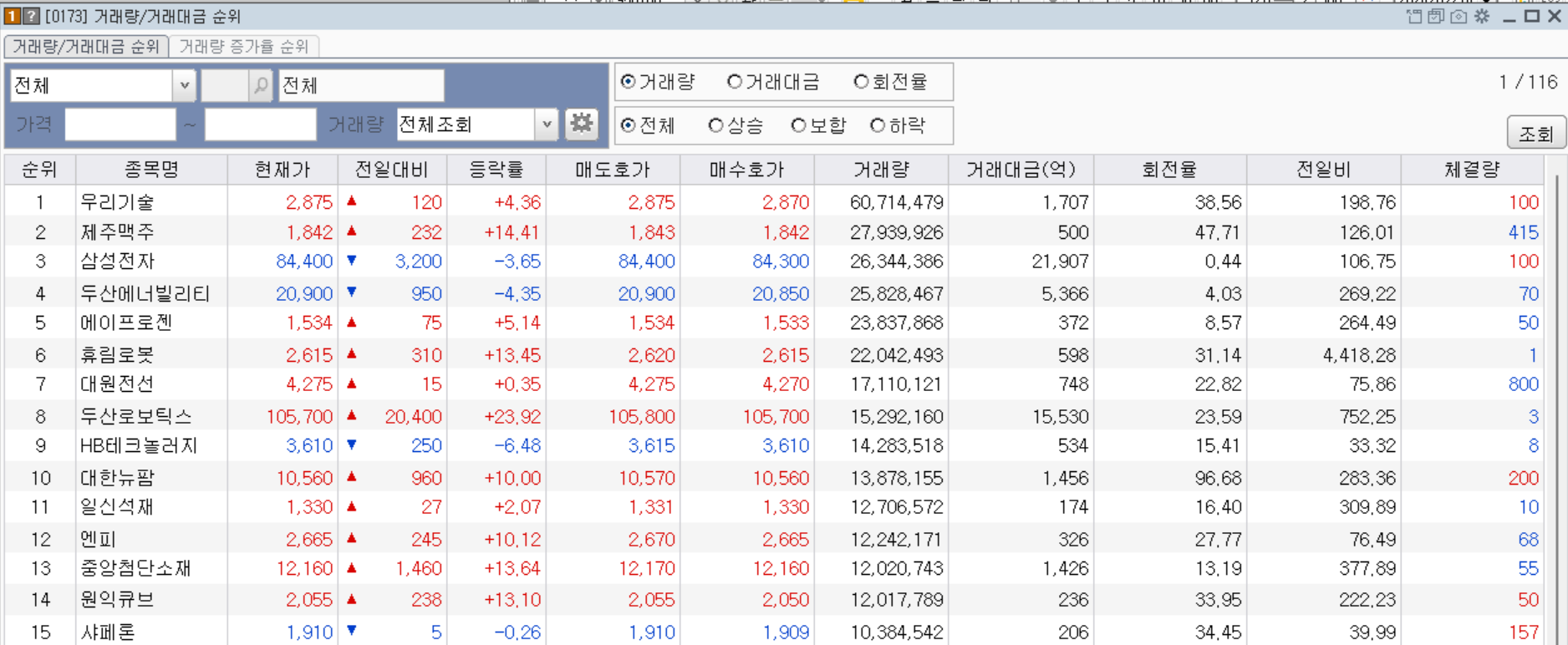Image resolution: width=1568 pixels, height=645 pixels.
Task: Click the 조회 search button
Action: [x=1535, y=133]
